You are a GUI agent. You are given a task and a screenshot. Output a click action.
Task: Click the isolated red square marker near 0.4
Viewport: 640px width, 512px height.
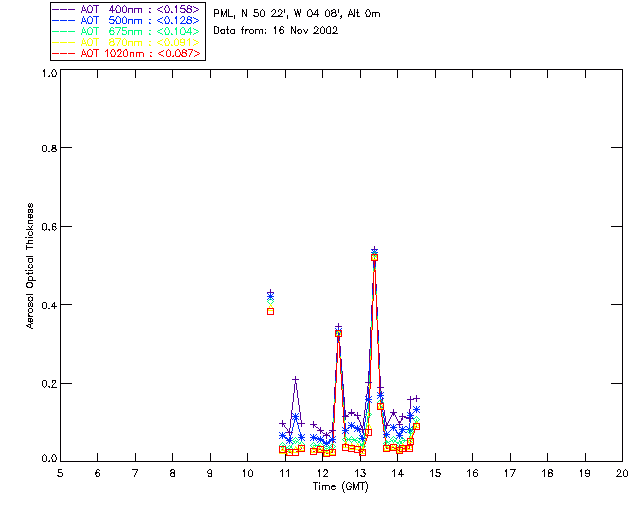pyautogui.click(x=270, y=312)
